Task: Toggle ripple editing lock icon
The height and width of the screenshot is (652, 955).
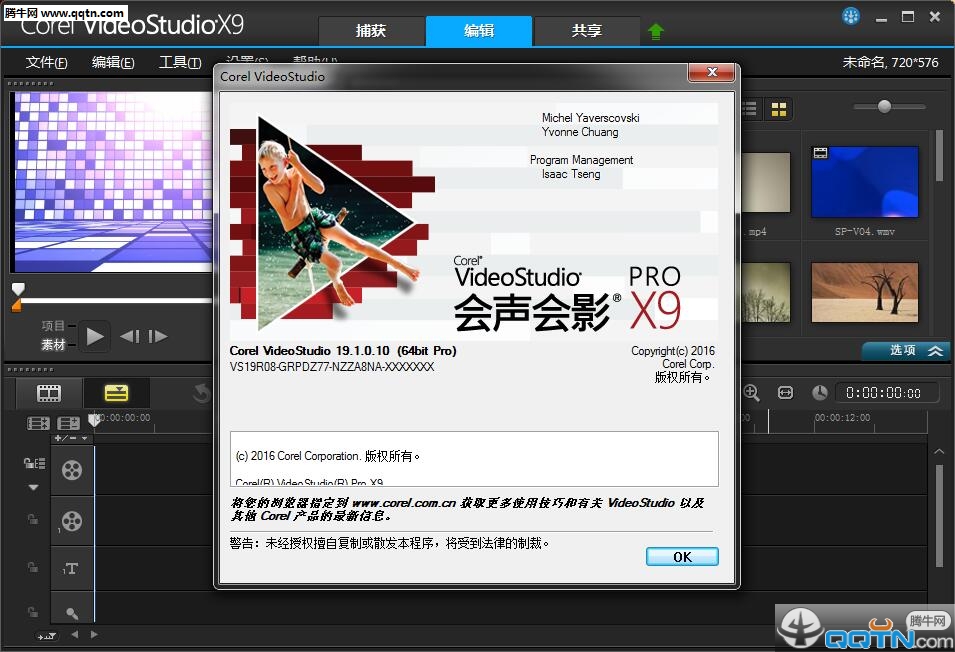Action: [34, 464]
